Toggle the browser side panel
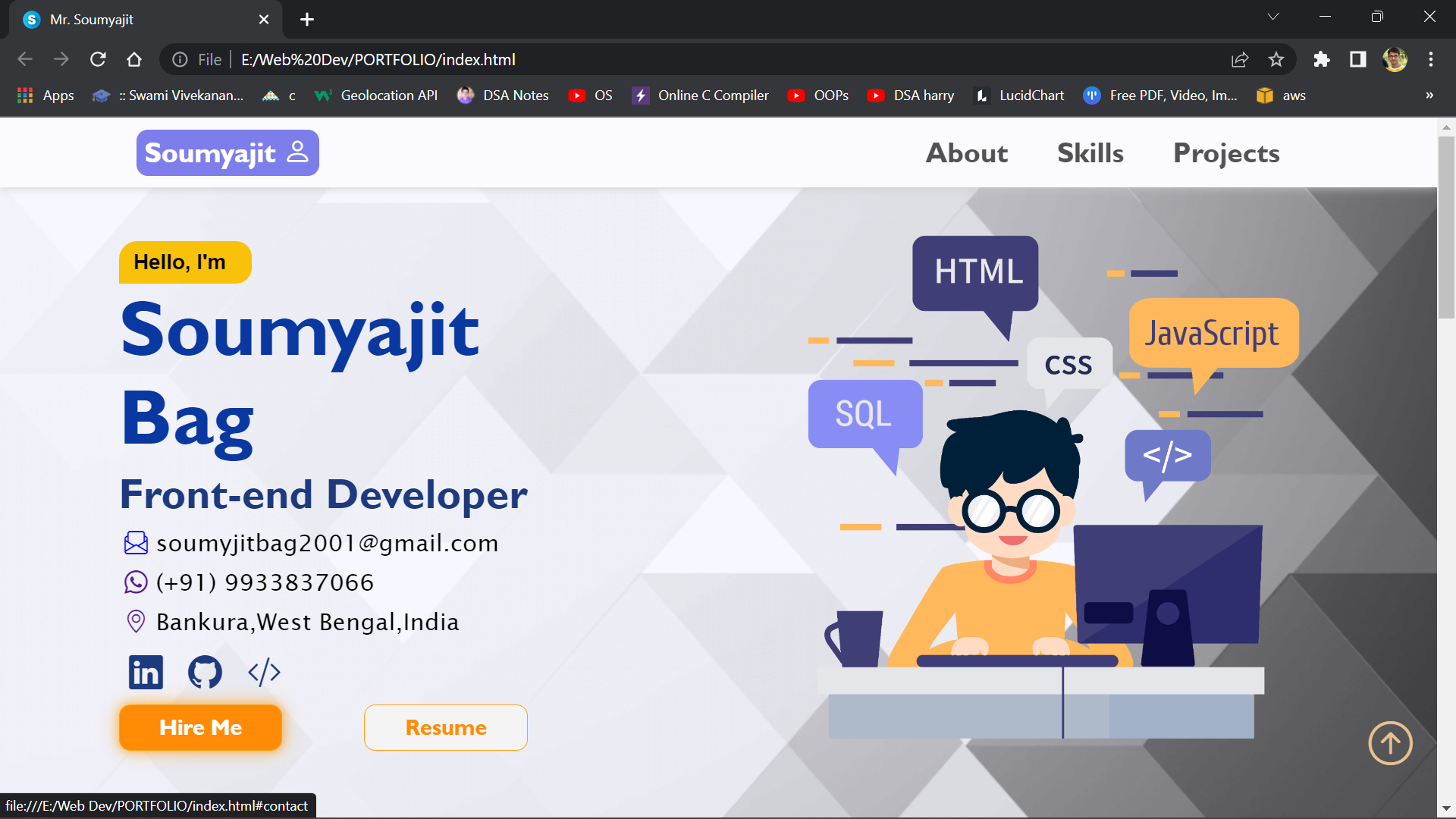Image resolution: width=1456 pixels, height=819 pixels. [x=1358, y=59]
